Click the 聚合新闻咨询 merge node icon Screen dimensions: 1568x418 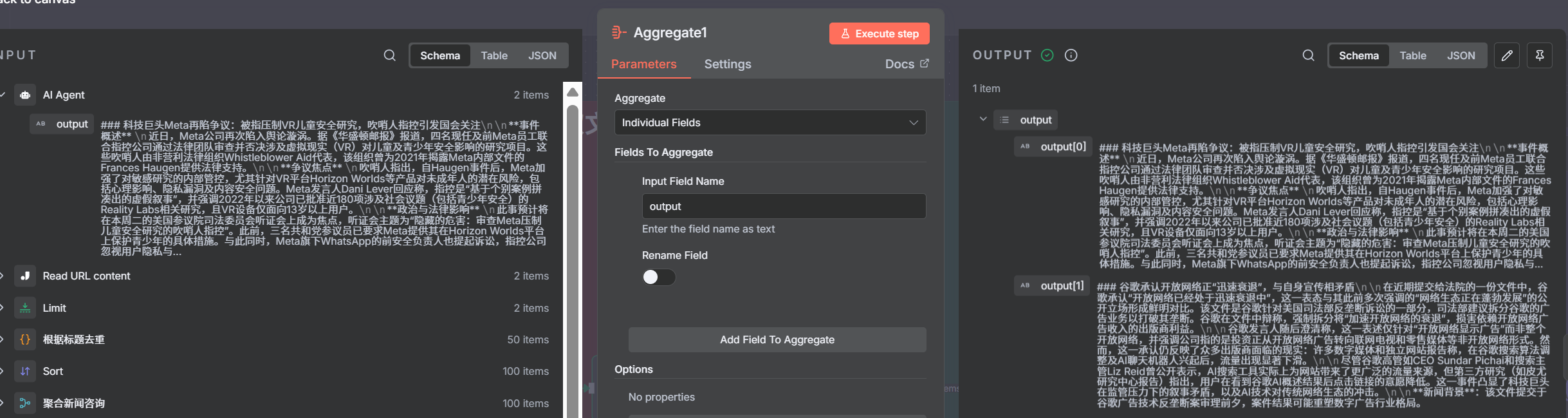(25, 403)
